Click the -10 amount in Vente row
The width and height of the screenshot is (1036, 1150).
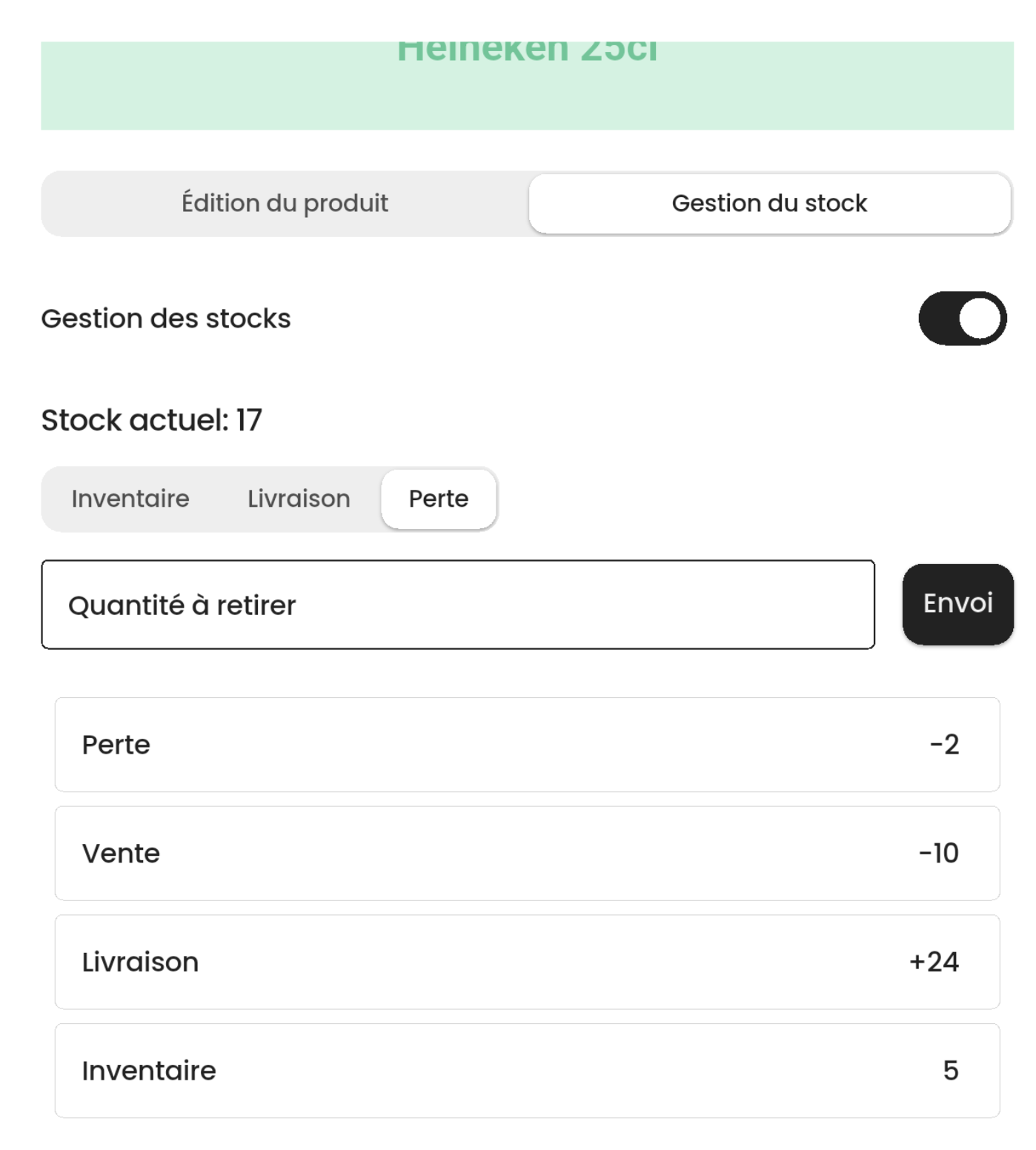point(938,854)
